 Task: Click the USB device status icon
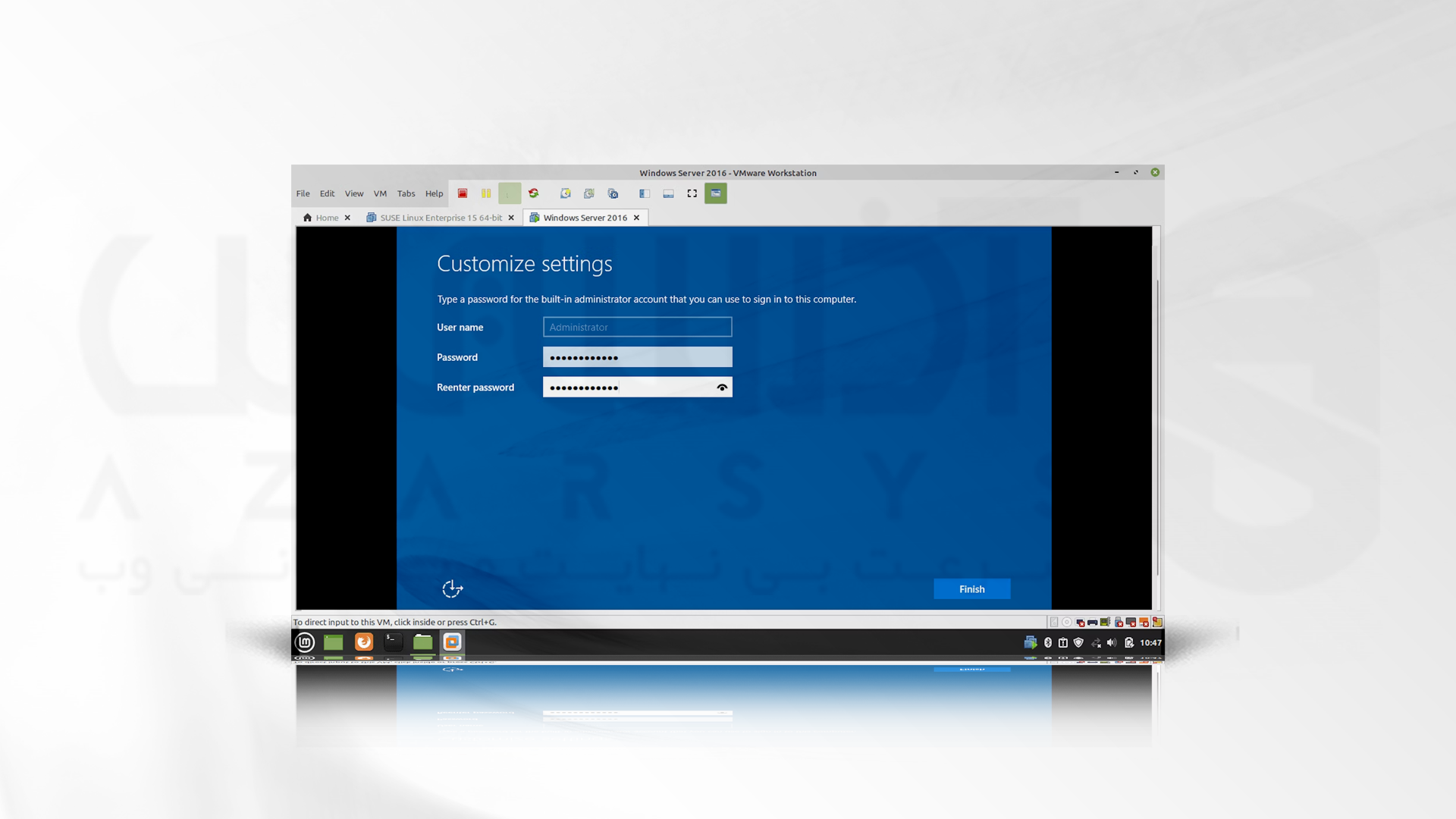[x=1119, y=623]
